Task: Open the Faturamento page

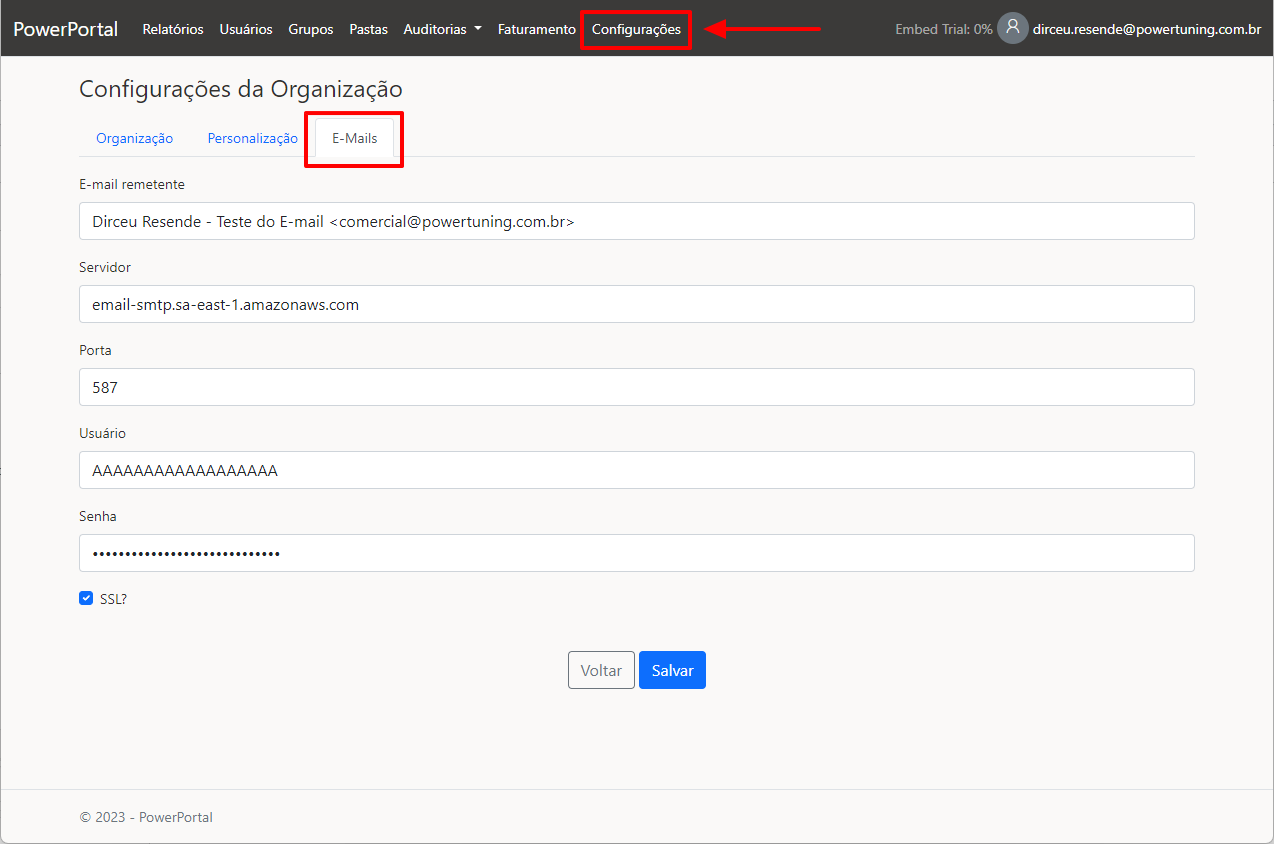Action: 537,29
